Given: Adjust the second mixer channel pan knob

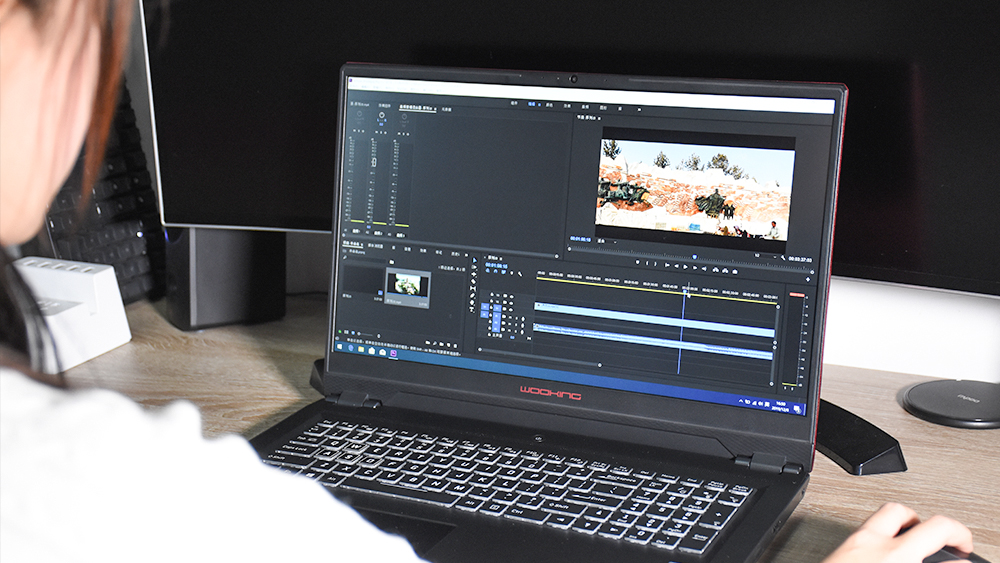Looking at the screenshot, I should (x=381, y=116).
